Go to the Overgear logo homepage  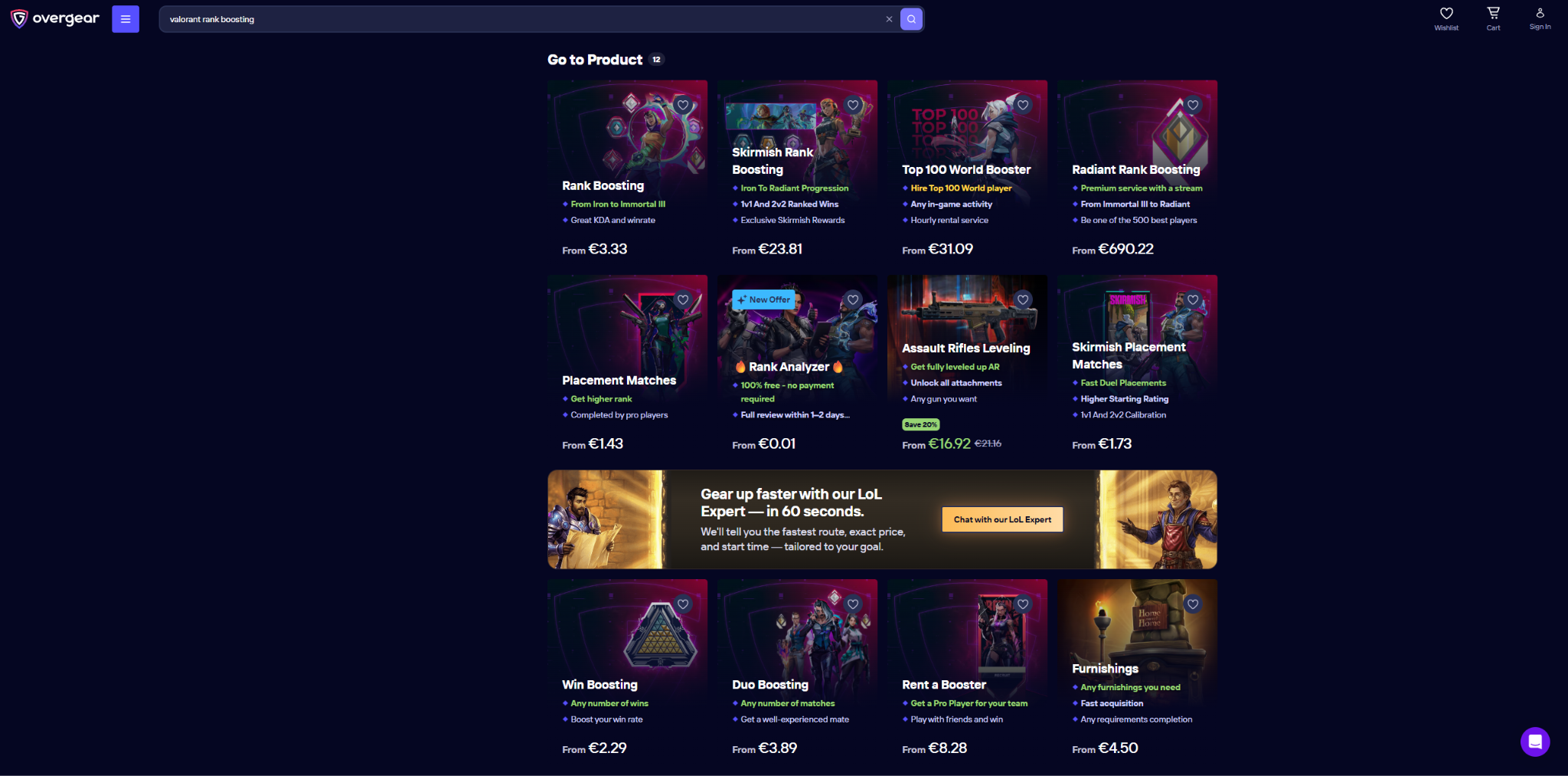click(x=55, y=18)
